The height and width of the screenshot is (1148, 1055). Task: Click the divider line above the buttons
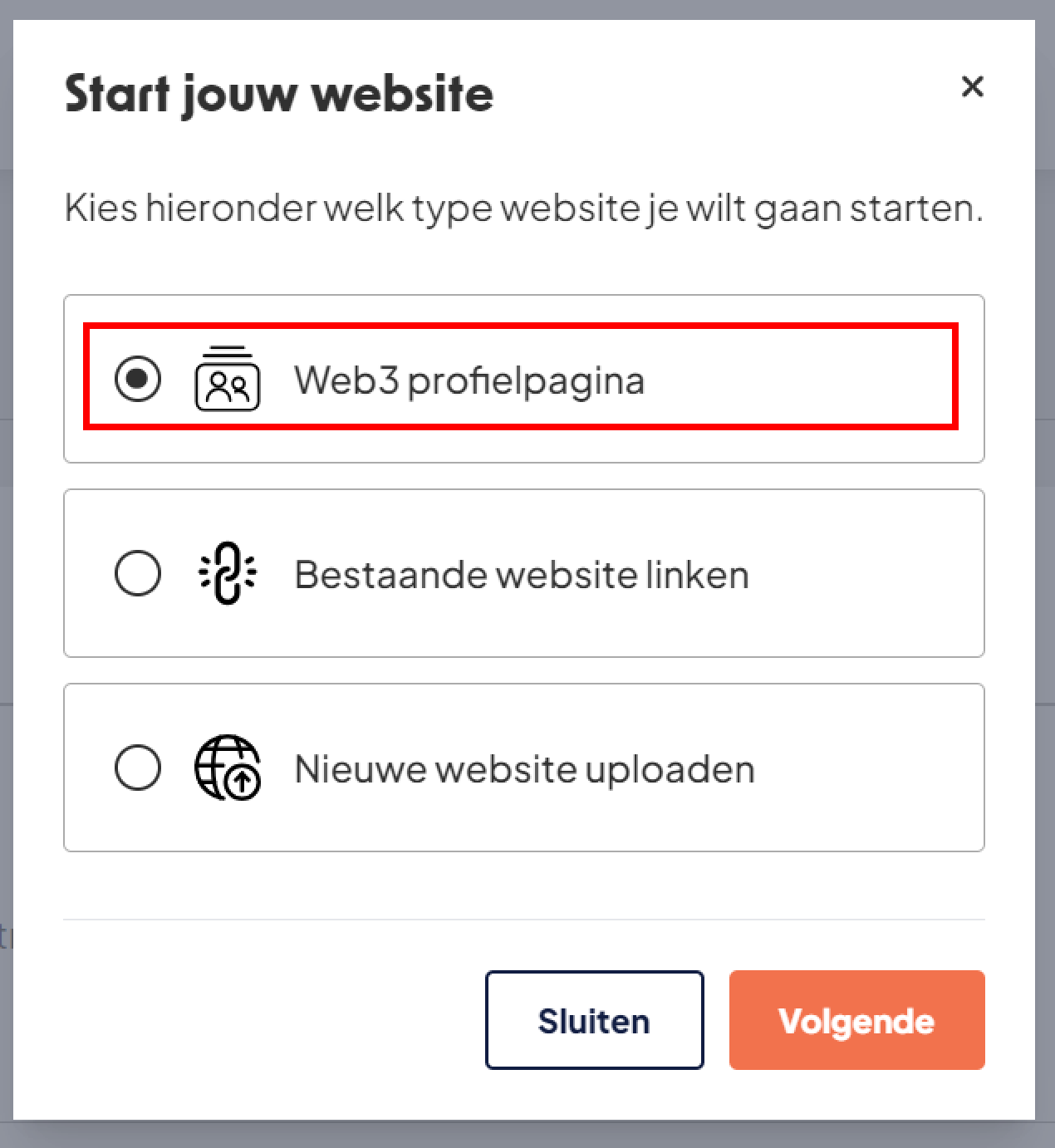click(x=523, y=920)
